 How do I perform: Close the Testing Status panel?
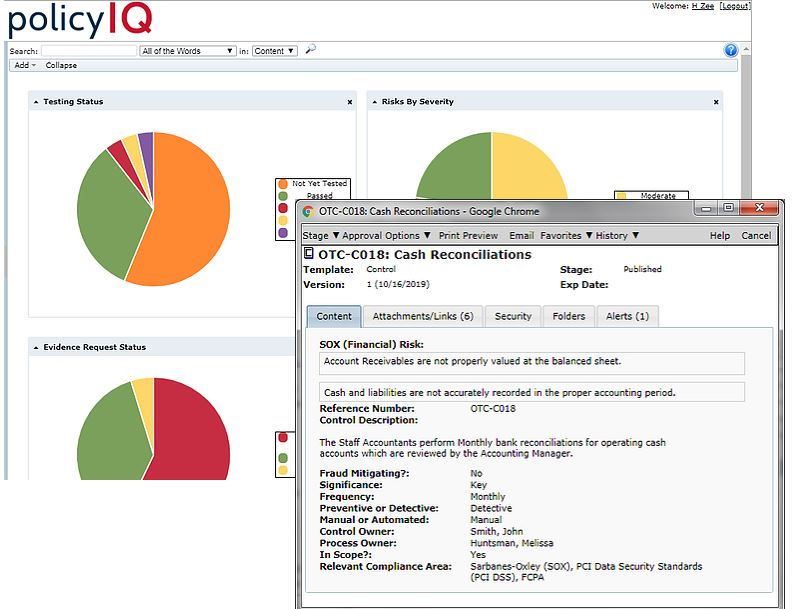point(349,102)
